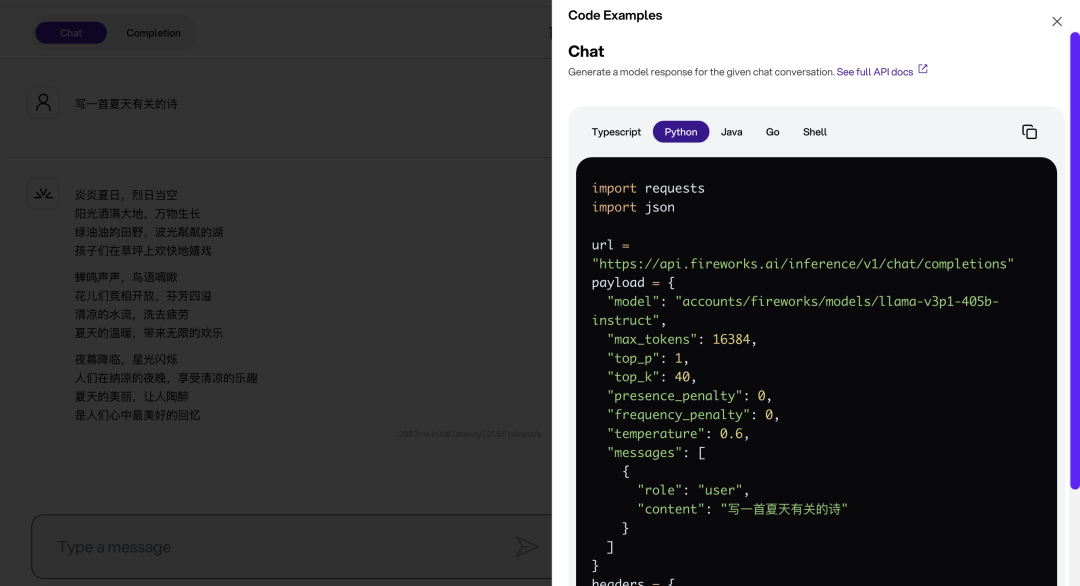Image resolution: width=1080 pixels, height=586 pixels.
Task: Click the purple vertical scrollbar in the panel
Action: (1074, 260)
